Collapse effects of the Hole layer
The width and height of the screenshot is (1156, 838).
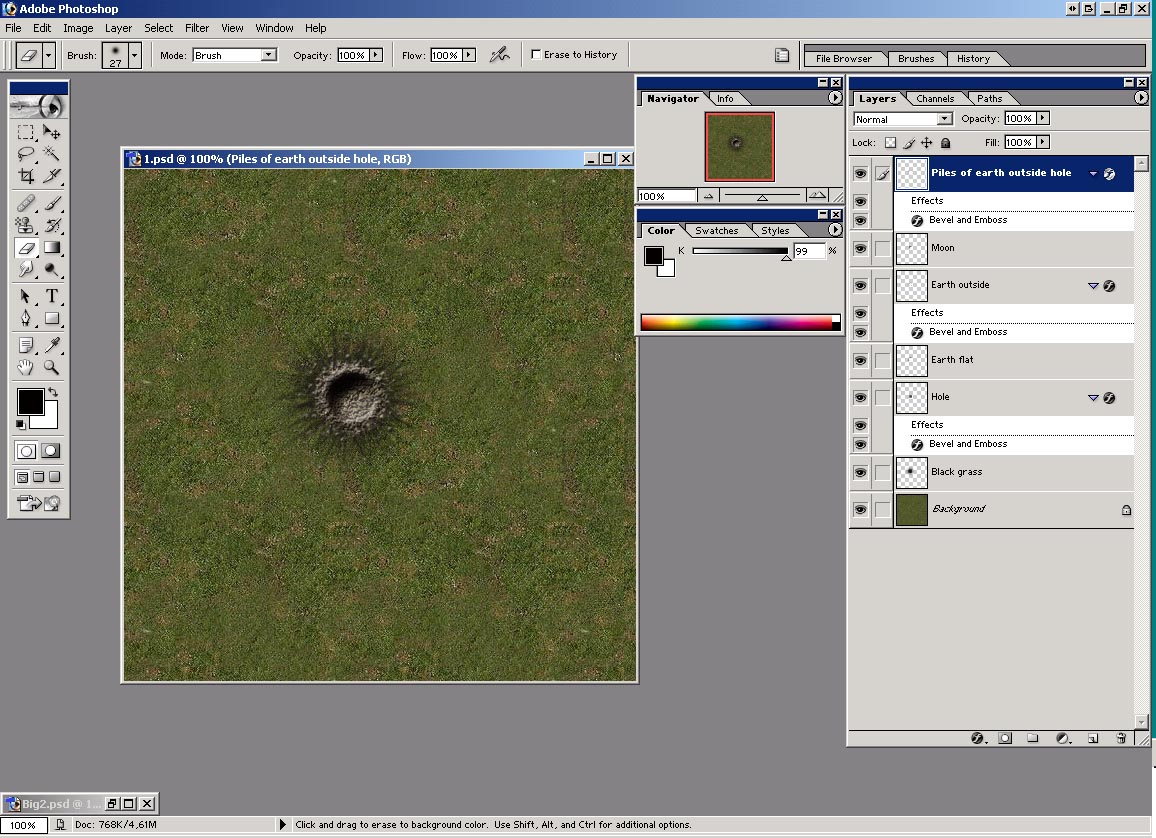[x=1093, y=397]
